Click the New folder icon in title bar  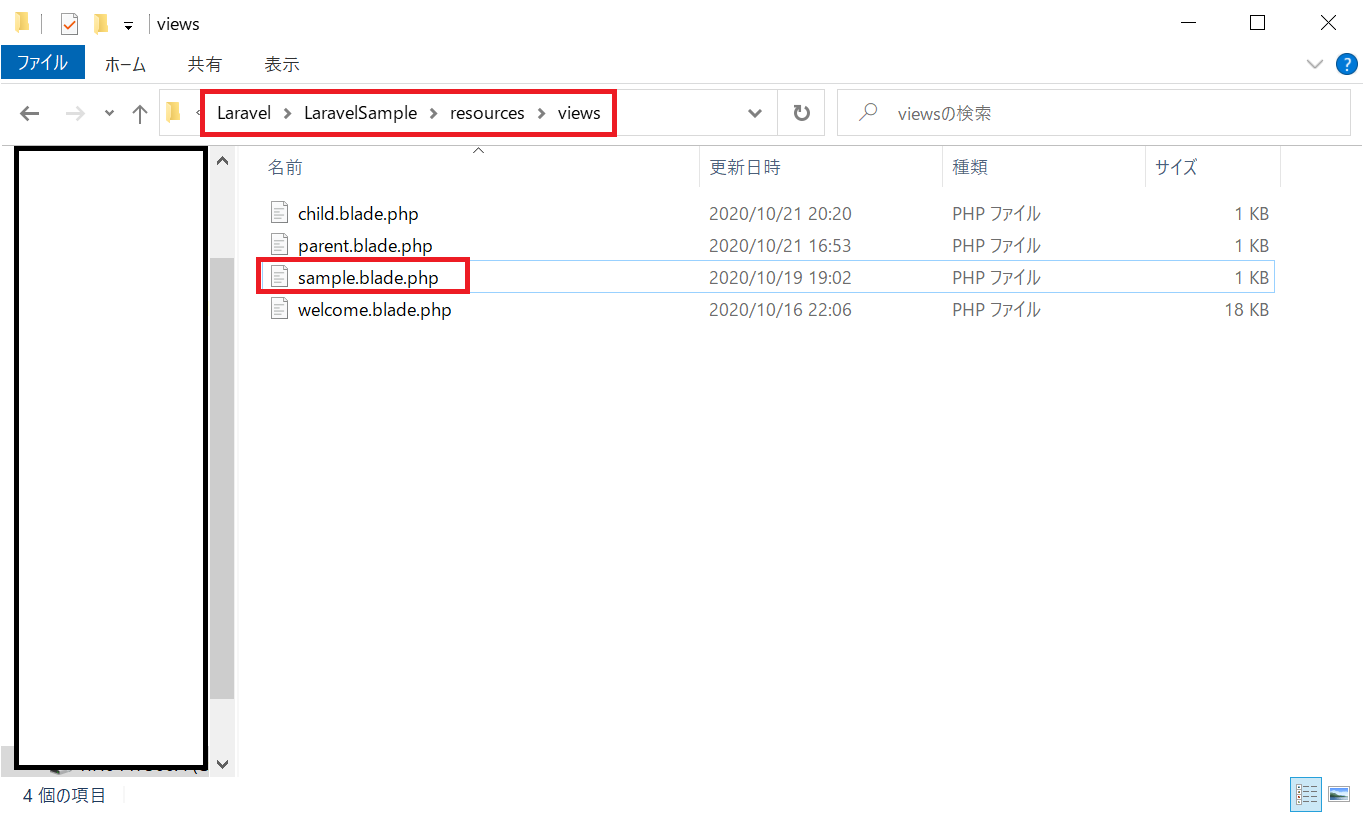[x=100, y=24]
